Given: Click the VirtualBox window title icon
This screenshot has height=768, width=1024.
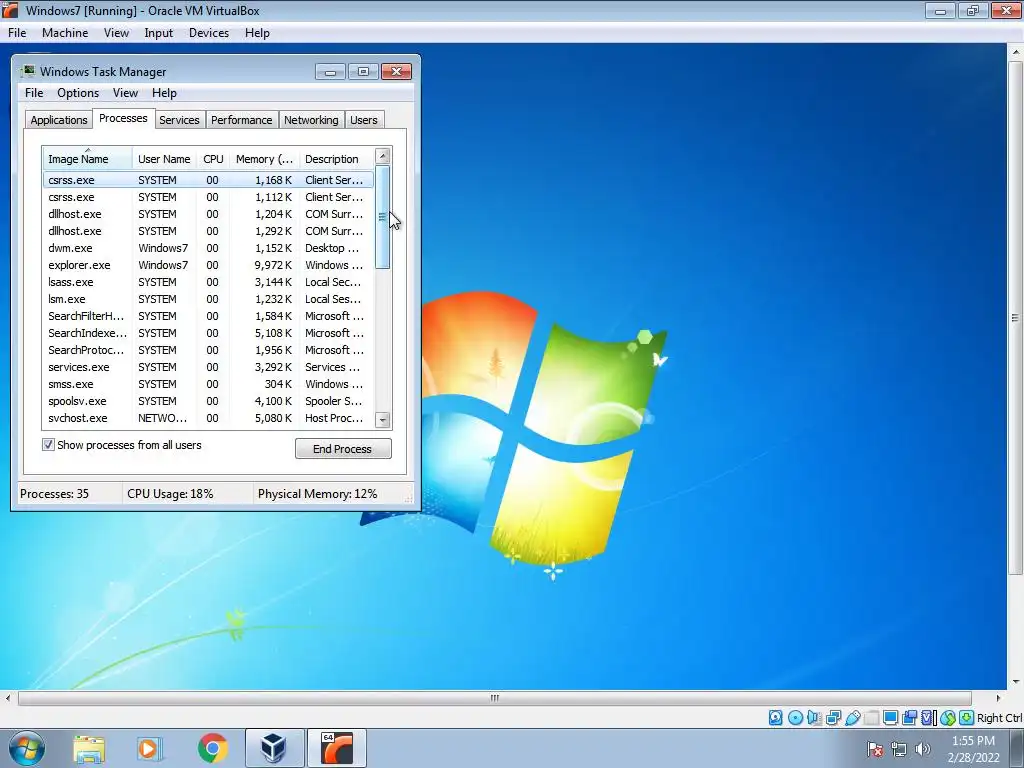Looking at the screenshot, I should point(10,10).
